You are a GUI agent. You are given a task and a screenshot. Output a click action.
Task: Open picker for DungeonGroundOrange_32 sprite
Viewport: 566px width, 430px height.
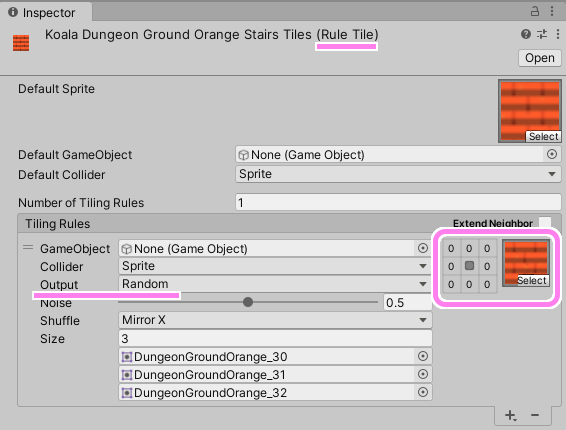(423, 392)
